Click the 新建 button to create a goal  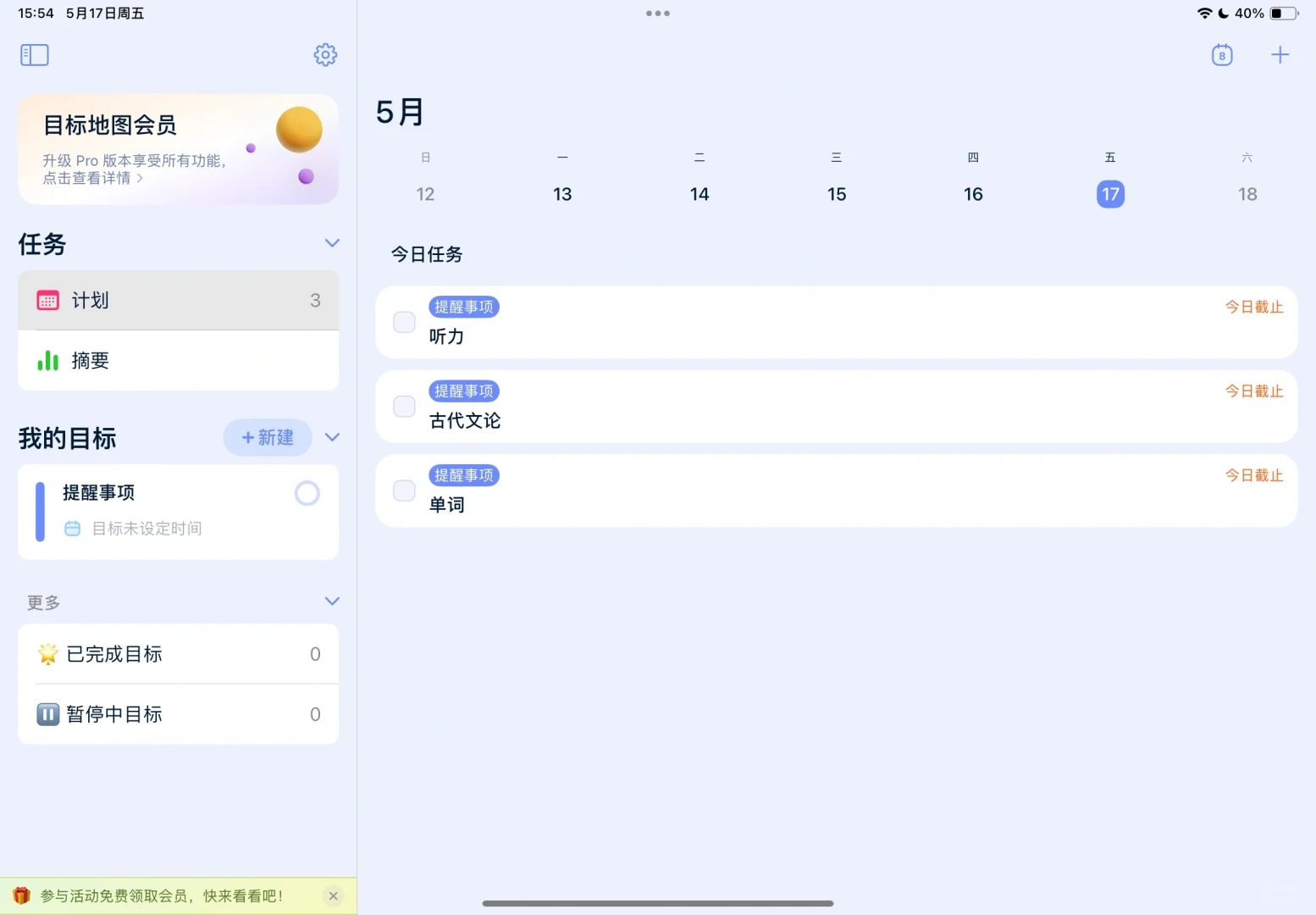click(267, 437)
